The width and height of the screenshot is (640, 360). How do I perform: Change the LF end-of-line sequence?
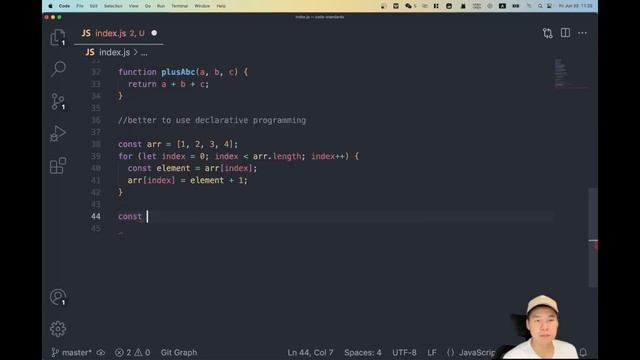coord(432,352)
